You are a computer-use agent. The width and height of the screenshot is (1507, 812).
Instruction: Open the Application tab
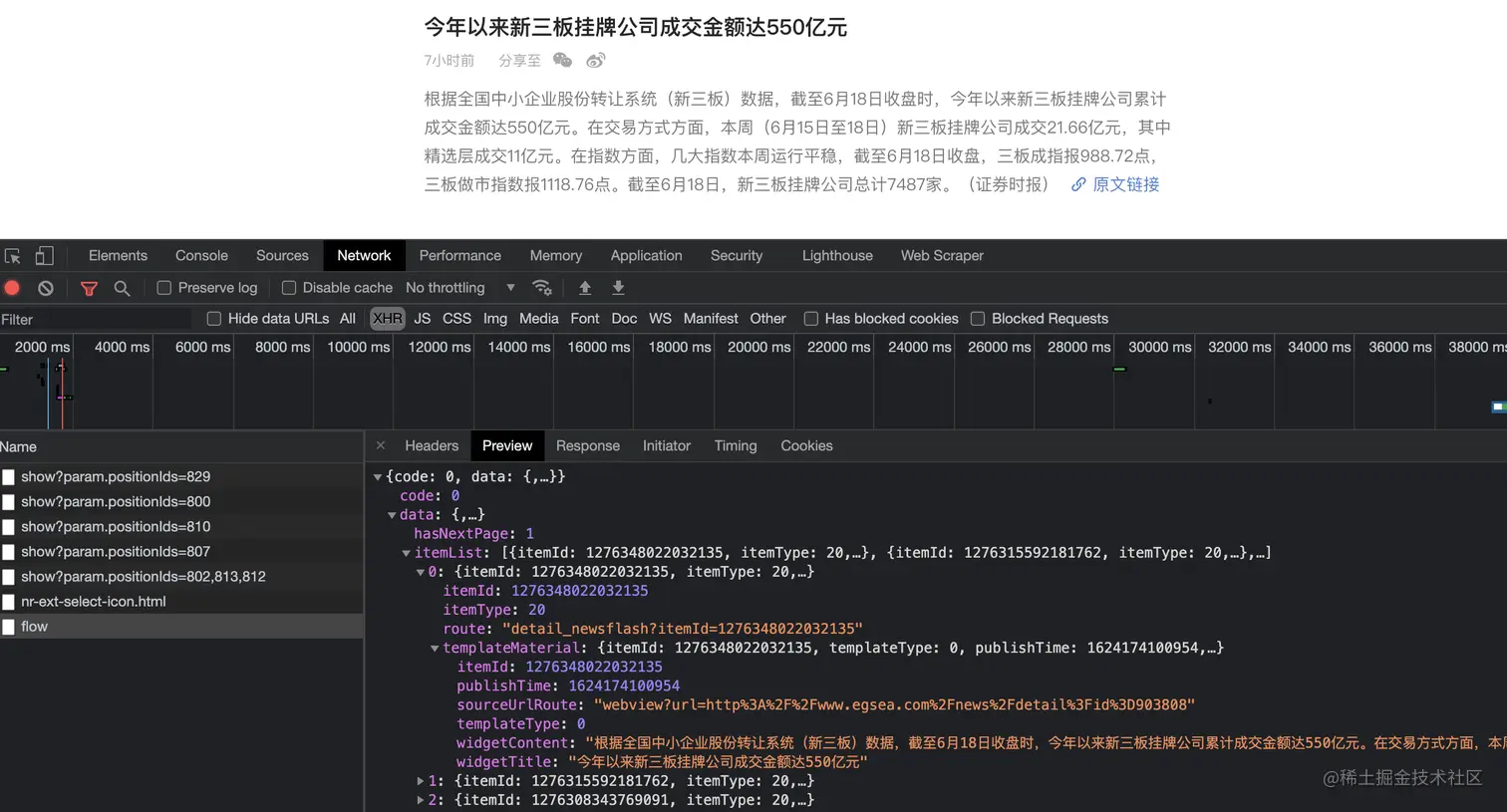pyautogui.click(x=647, y=256)
